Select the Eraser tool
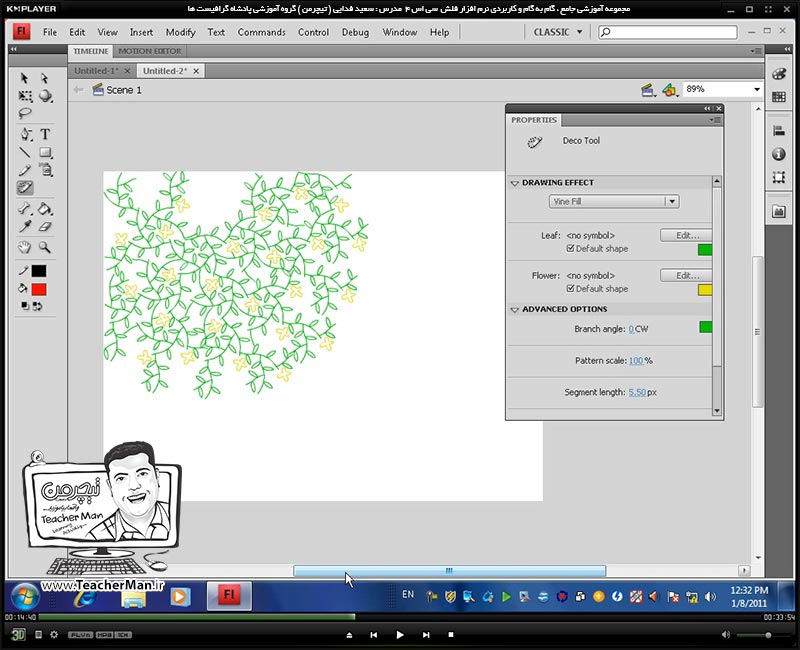 pyautogui.click(x=45, y=227)
